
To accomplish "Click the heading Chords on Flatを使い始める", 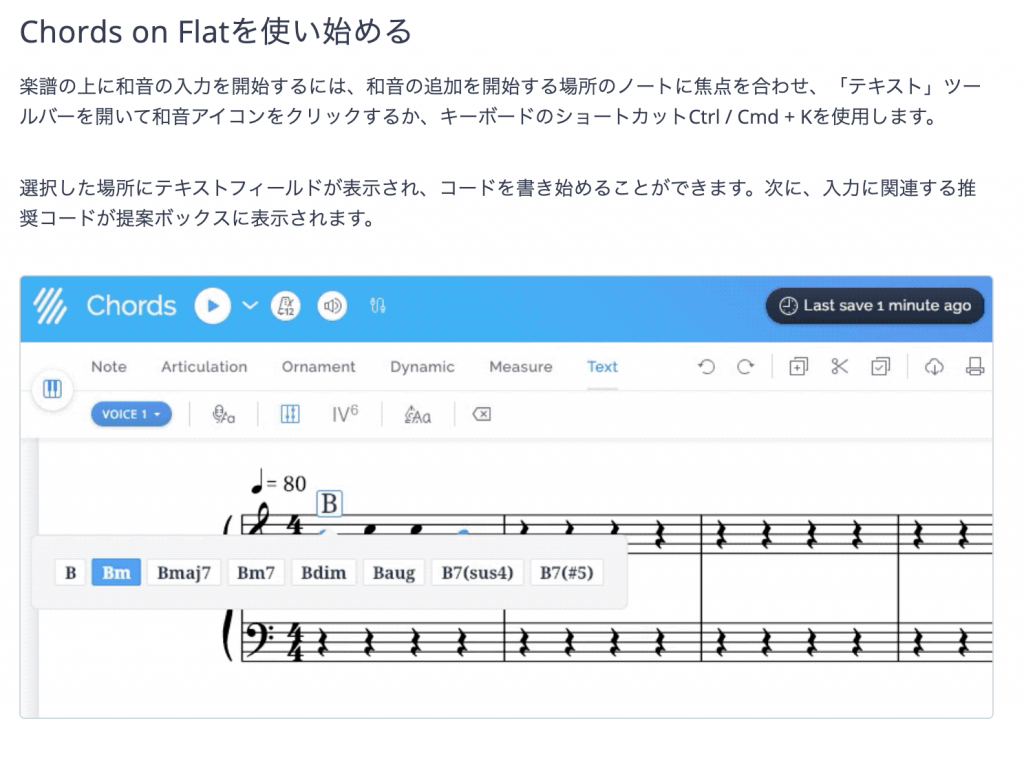I will click(x=216, y=31).
